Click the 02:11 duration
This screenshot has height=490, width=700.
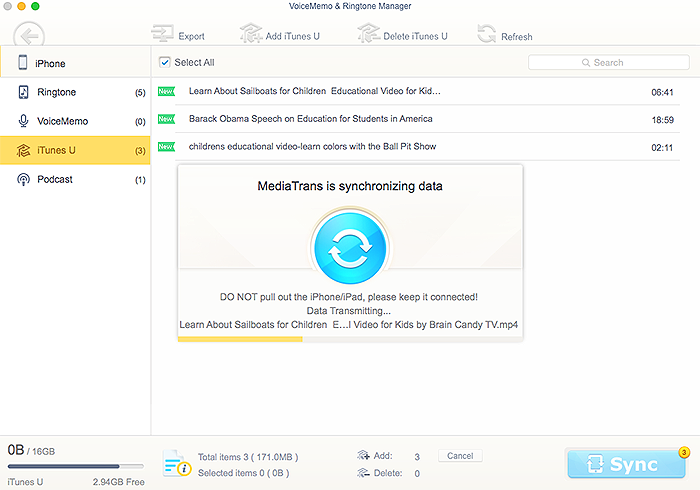click(662, 148)
